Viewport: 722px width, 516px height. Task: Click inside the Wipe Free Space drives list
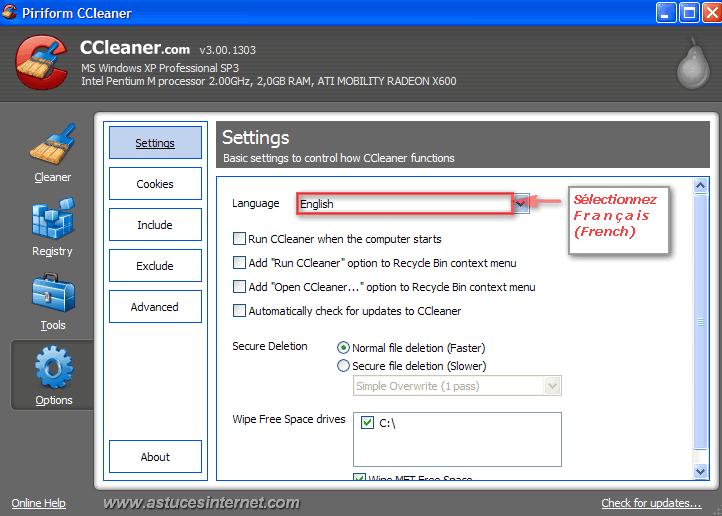(457, 440)
